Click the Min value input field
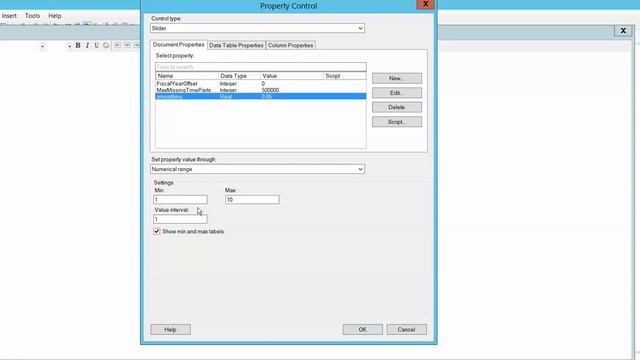This screenshot has height=360, width=640. (180, 200)
